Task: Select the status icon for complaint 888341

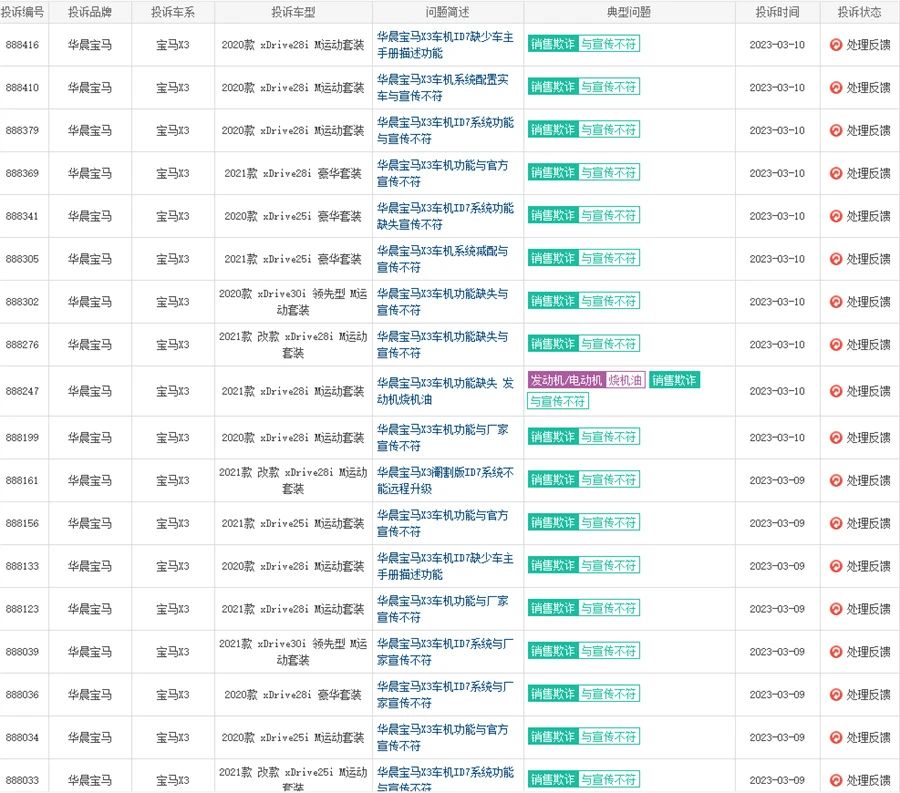Action: 836,216
